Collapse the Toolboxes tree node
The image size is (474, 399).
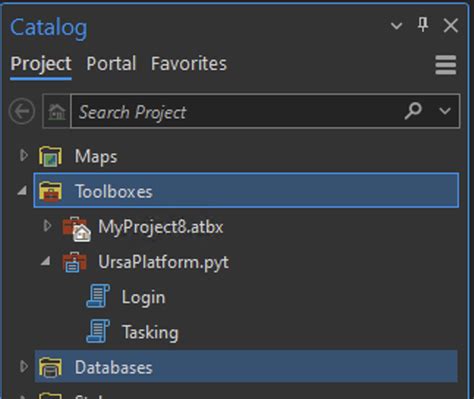(x=22, y=191)
